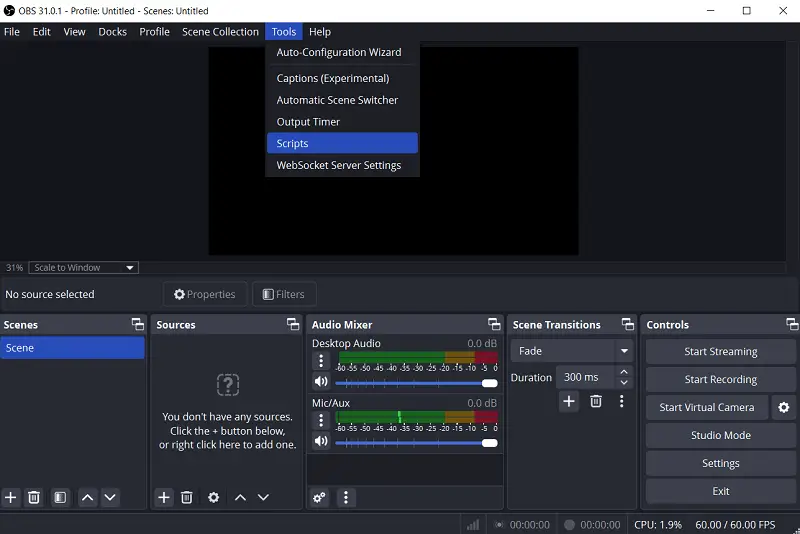Viewport: 800px width, 534px height.
Task: Adjust the Mic/Aux volume slider
Action: (416, 443)
